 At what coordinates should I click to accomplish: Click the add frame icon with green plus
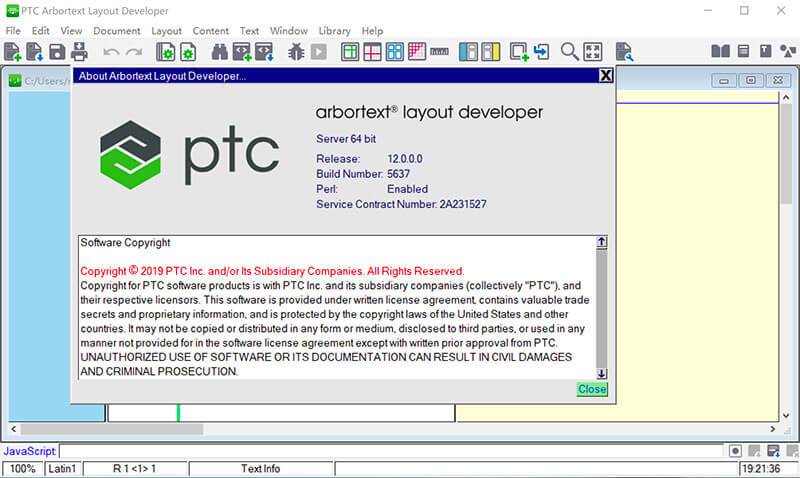coord(519,52)
